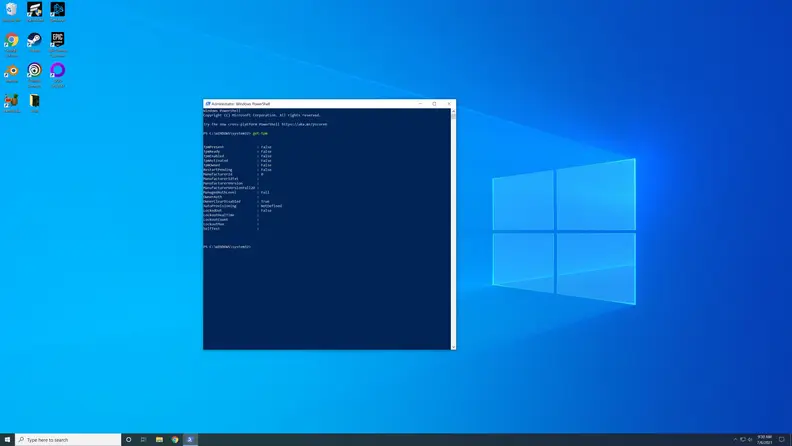Click the 'TpmPresent' output row
The image size is (792, 446).
pyautogui.click(x=237, y=147)
